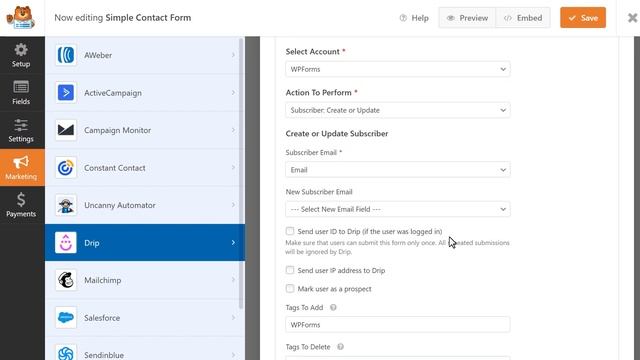This screenshot has width=640, height=360.
Task: Open the Select Account dropdown
Action: pos(398,69)
